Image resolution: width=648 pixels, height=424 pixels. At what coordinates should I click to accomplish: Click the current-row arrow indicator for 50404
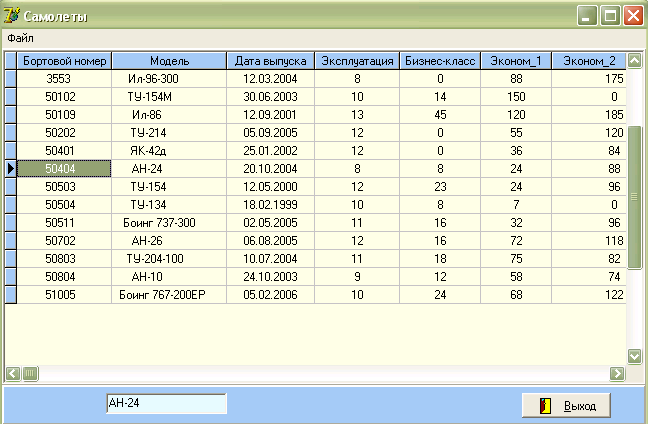coord(11,169)
